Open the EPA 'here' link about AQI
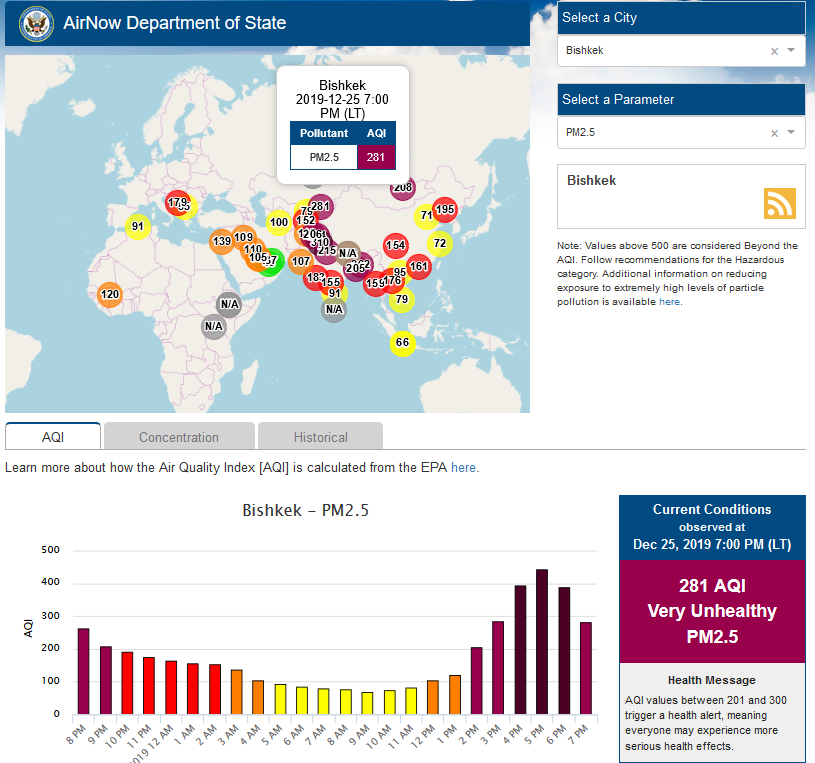The width and height of the screenshot is (815, 763). (464, 467)
